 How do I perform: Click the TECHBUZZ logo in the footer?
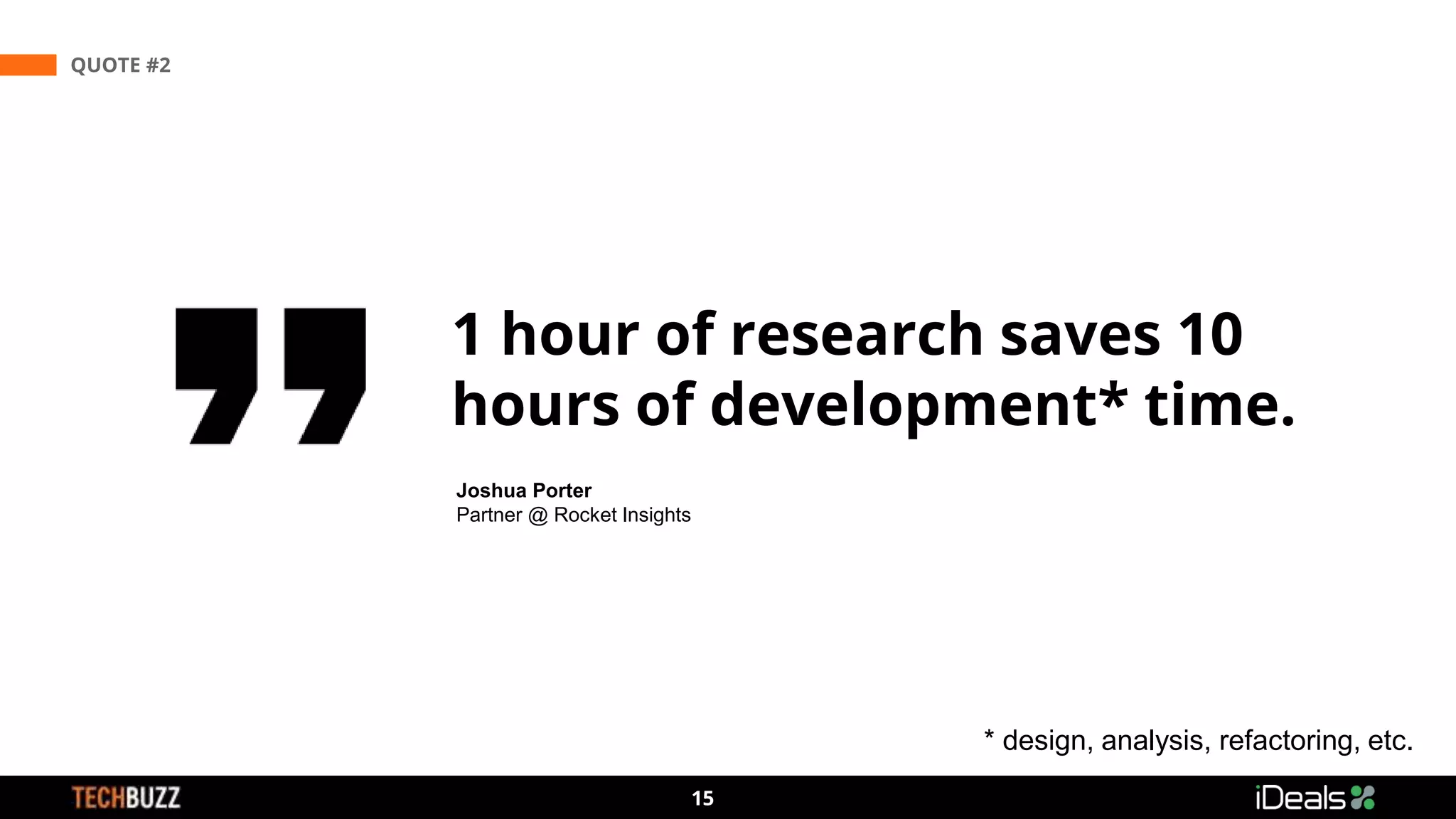click(126, 798)
